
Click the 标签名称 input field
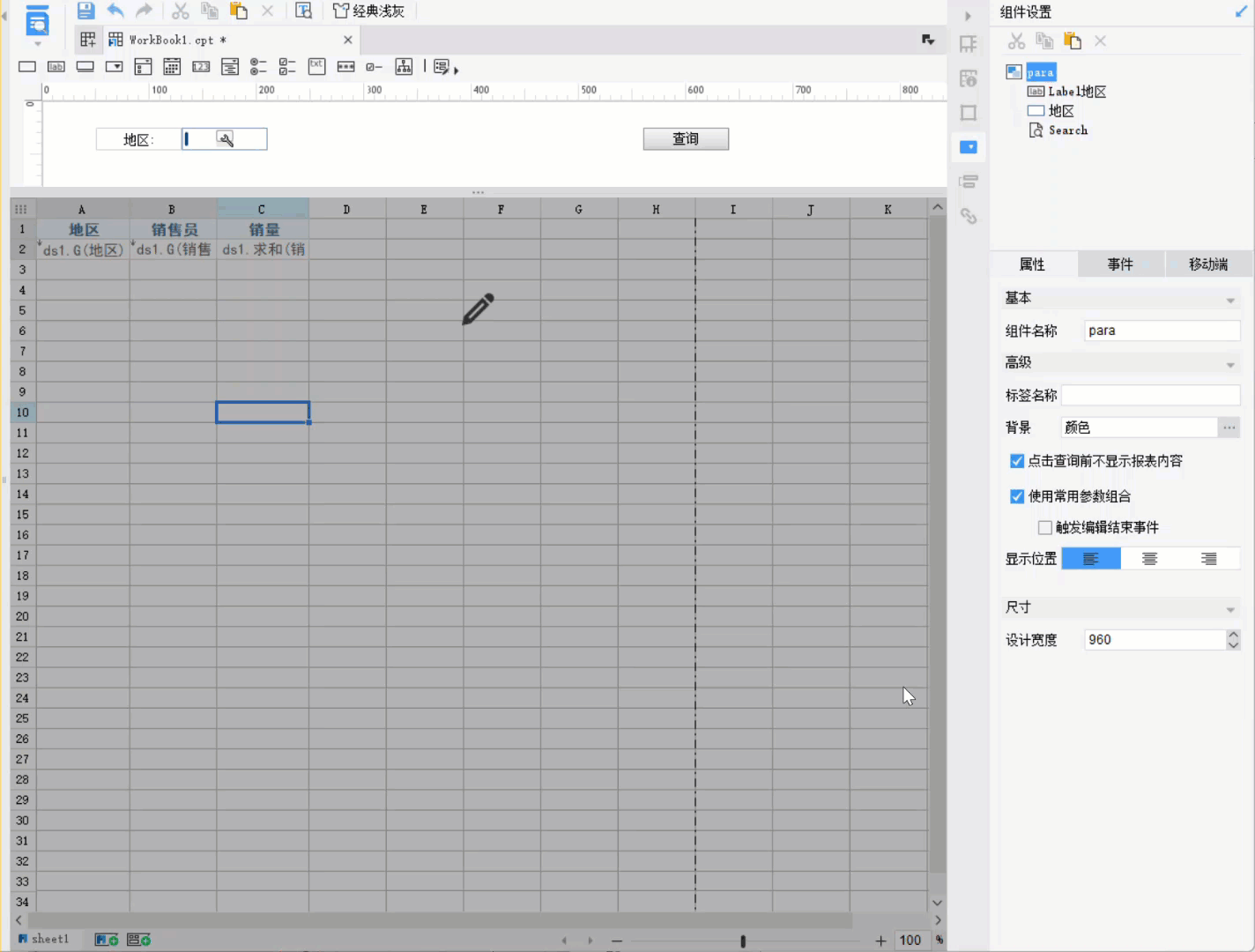click(1151, 395)
